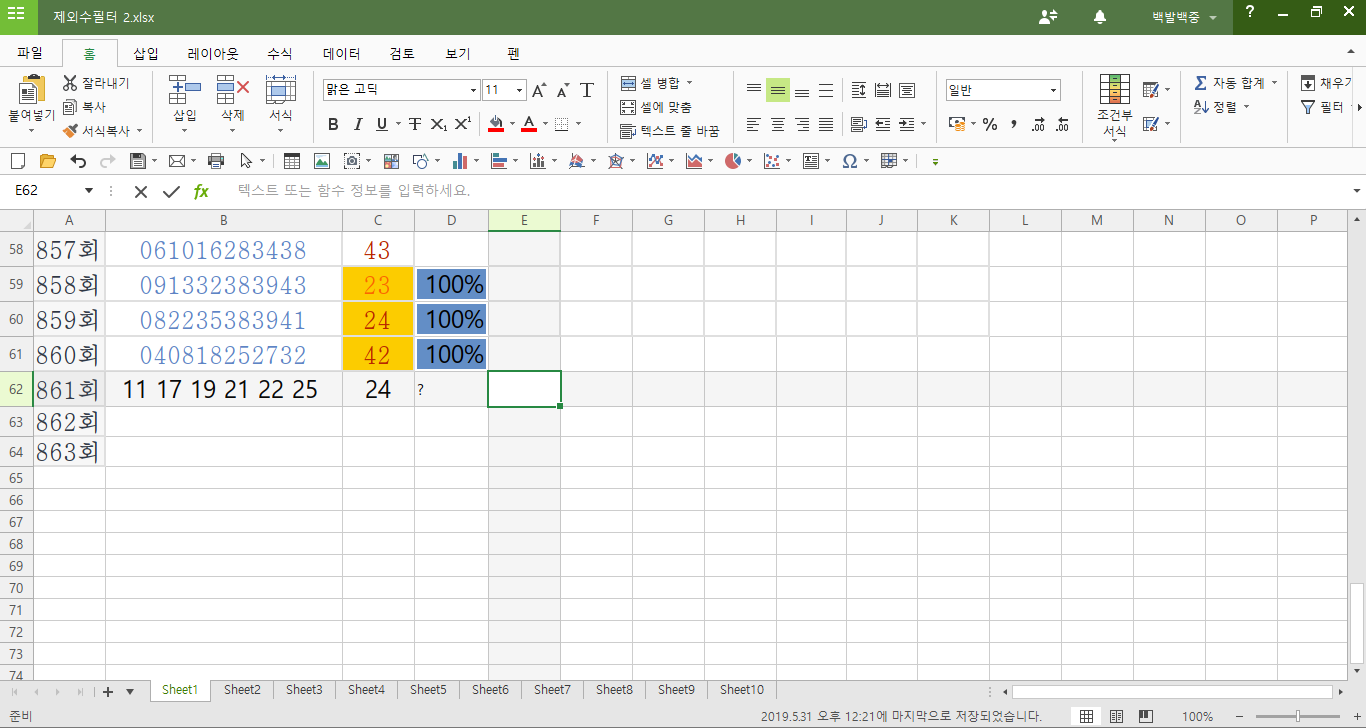Click the zoom slider in status bar
Screen dimensions: 1366x728
pyautogui.click(x=1297, y=716)
